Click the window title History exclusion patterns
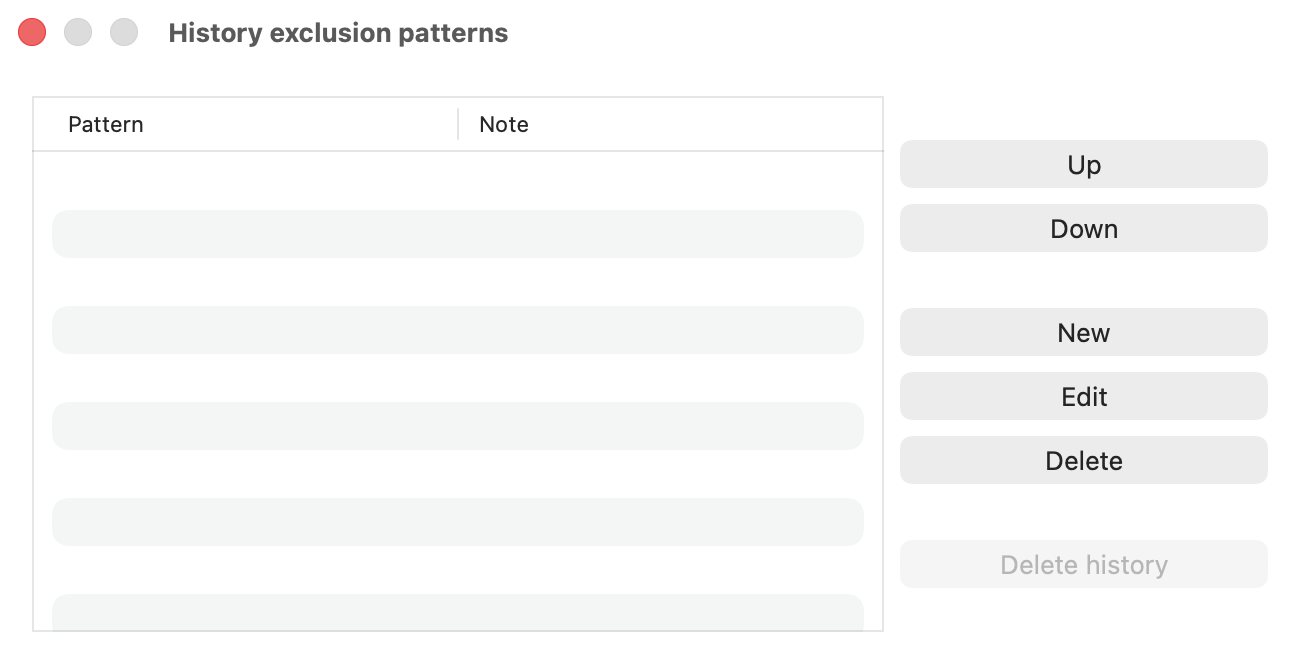Viewport: 1300px width, 664px height. click(x=338, y=33)
